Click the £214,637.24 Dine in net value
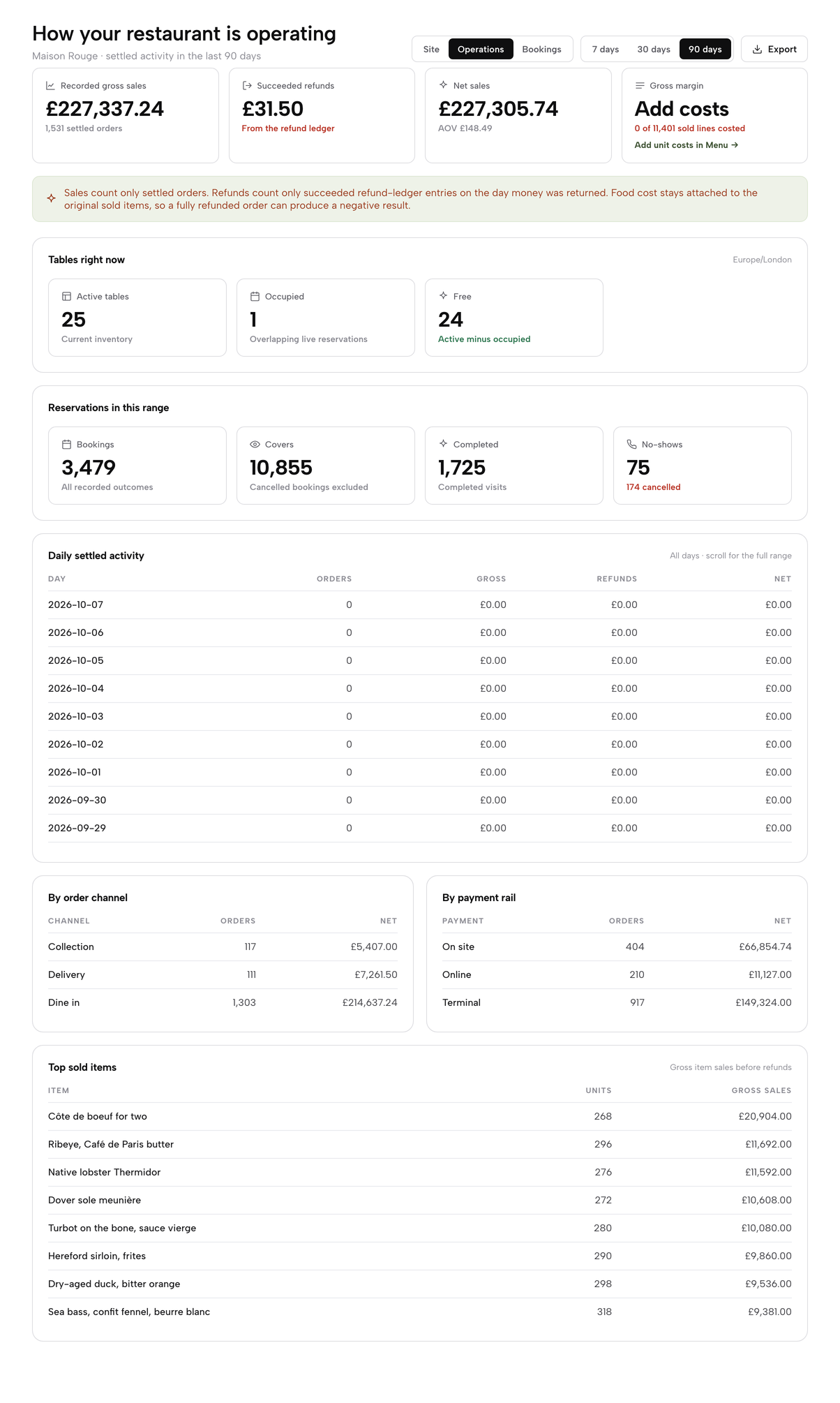This screenshot has height=1403, width=840. (x=370, y=1003)
